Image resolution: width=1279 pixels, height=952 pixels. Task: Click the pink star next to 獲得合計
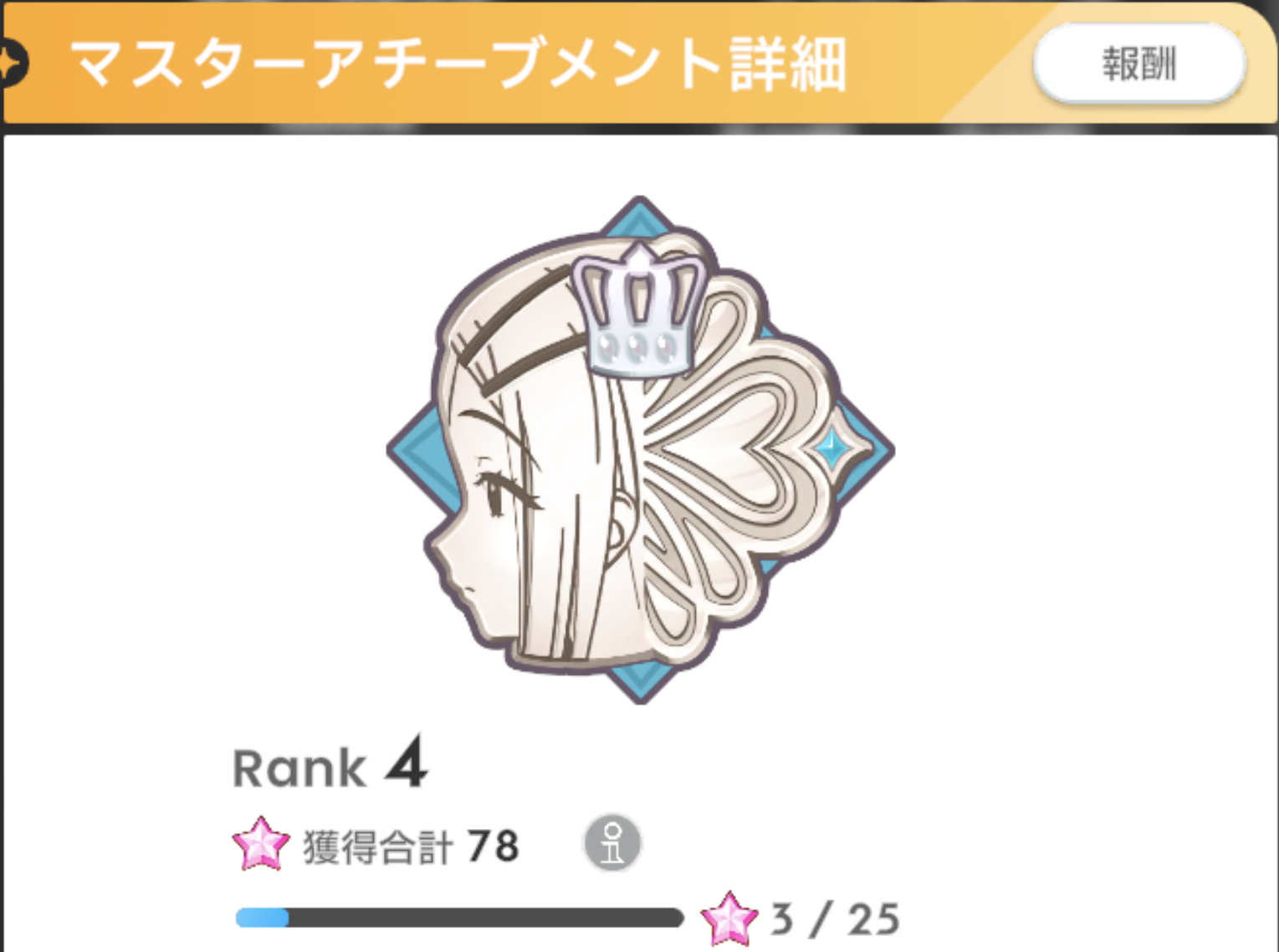tap(260, 844)
